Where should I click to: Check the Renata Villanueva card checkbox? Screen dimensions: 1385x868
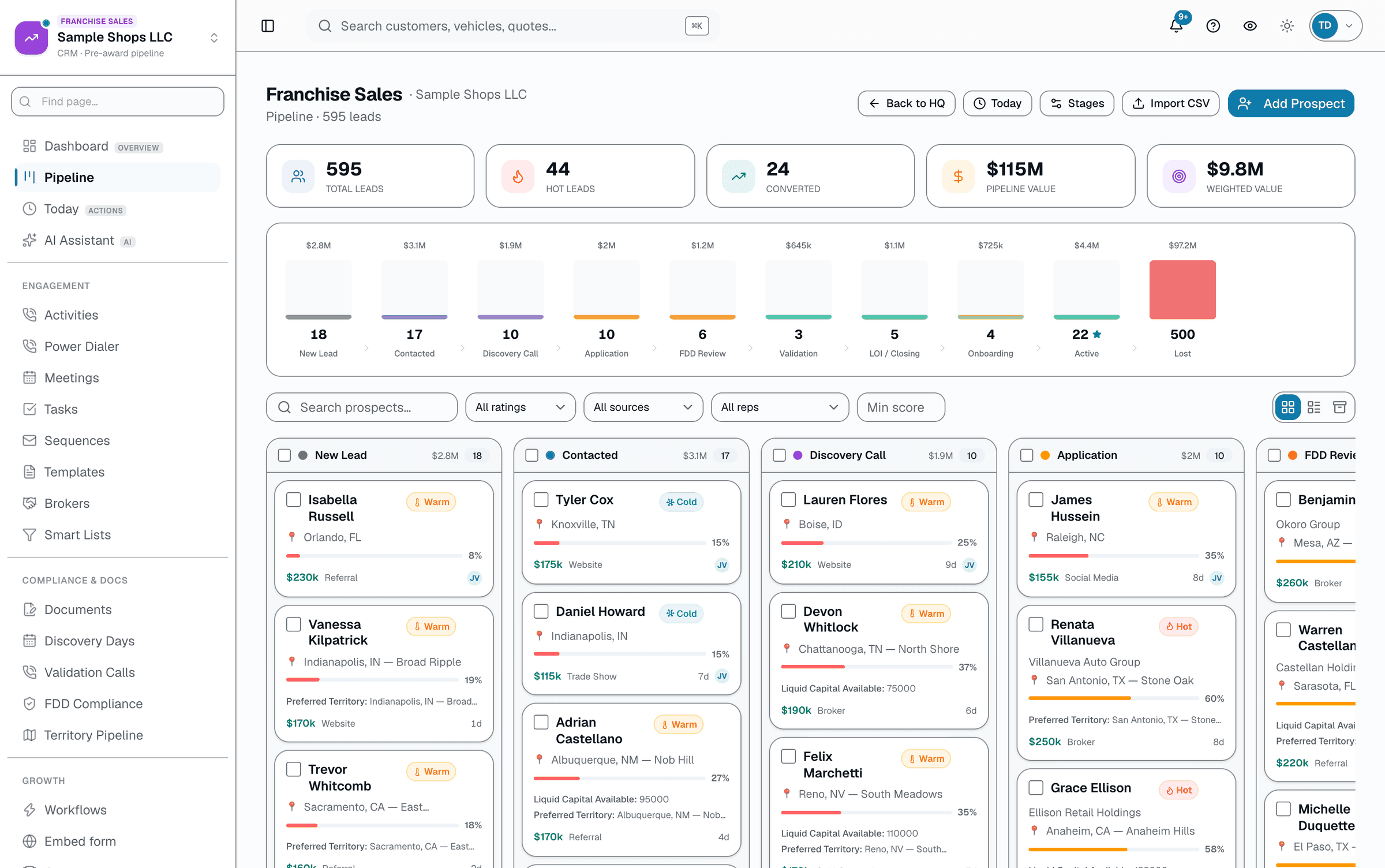(x=1036, y=624)
